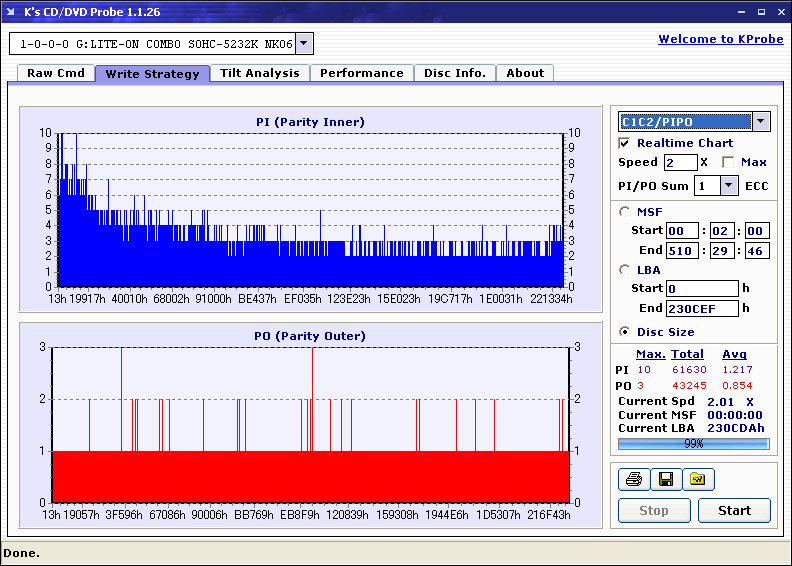
Task: Expand the C1C2/PIPO test type dropdown
Action: pyautogui.click(x=760, y=121)
